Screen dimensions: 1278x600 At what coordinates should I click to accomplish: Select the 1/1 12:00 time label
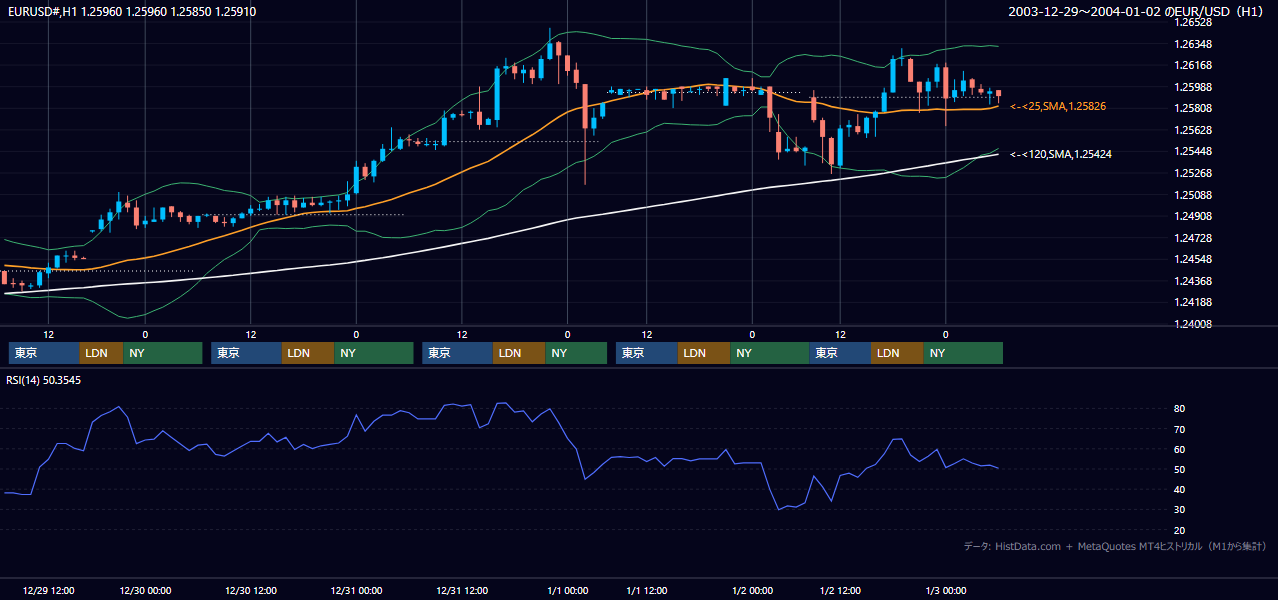[x=647, y=590]
